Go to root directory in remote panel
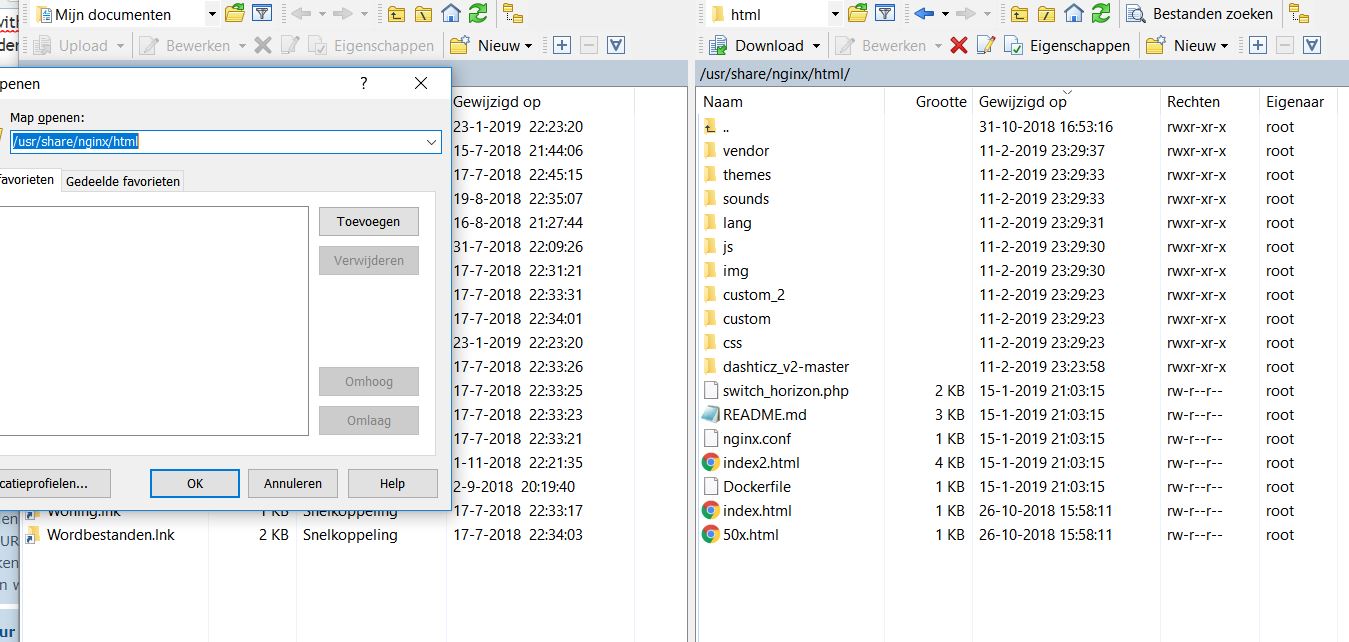1349x642 pixels. pos(1047,13)
